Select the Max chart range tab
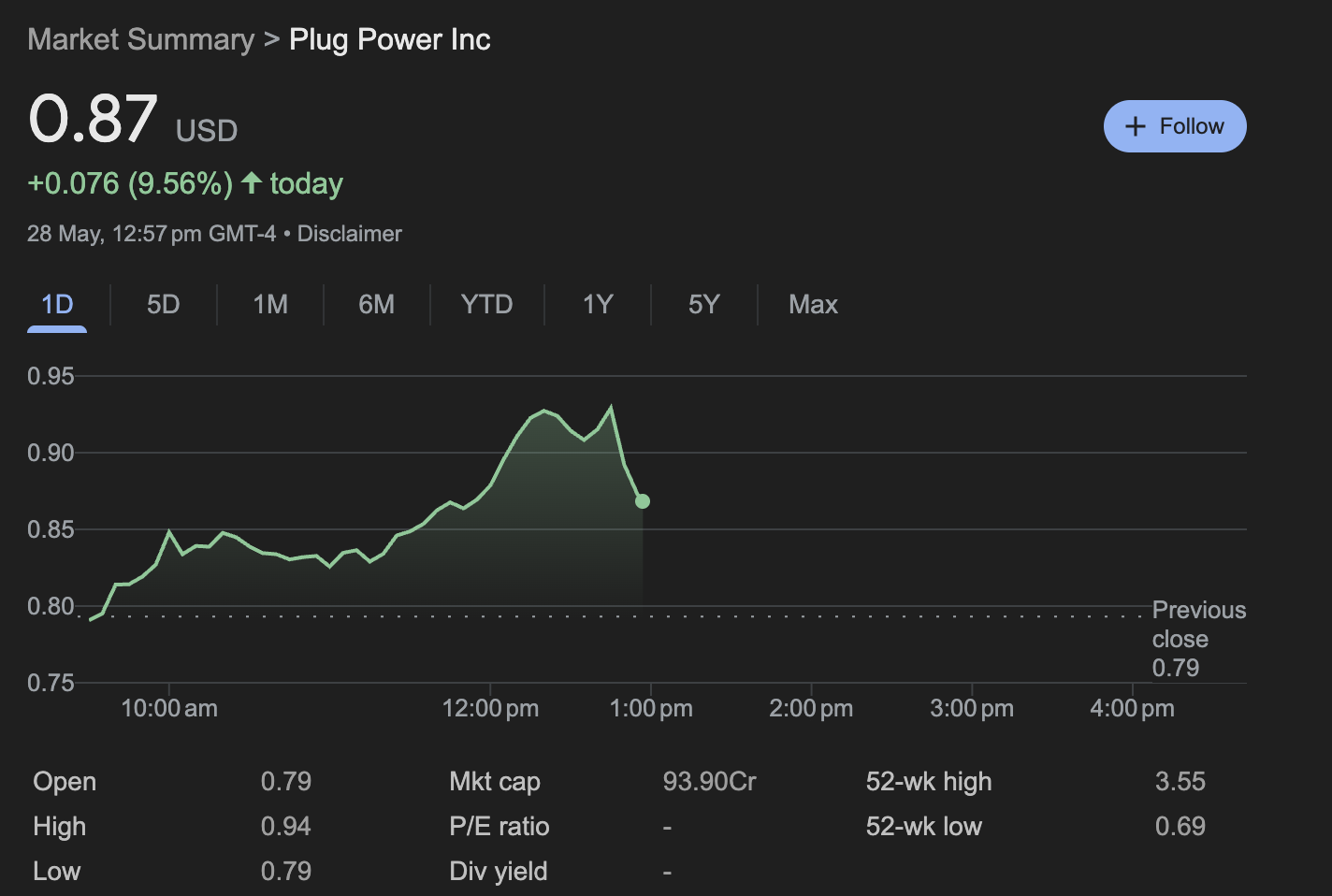 click(x=813, y=304)
